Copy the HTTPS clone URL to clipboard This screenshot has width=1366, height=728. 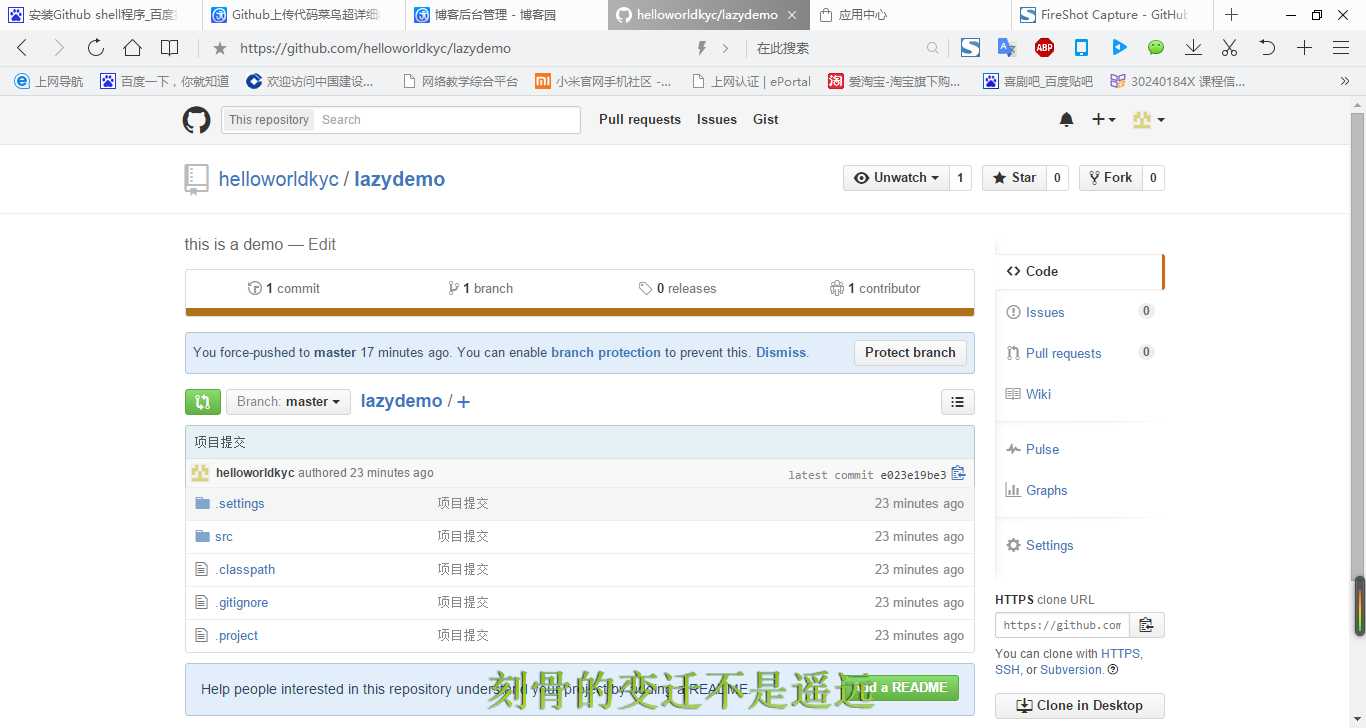click(1146, 625)
